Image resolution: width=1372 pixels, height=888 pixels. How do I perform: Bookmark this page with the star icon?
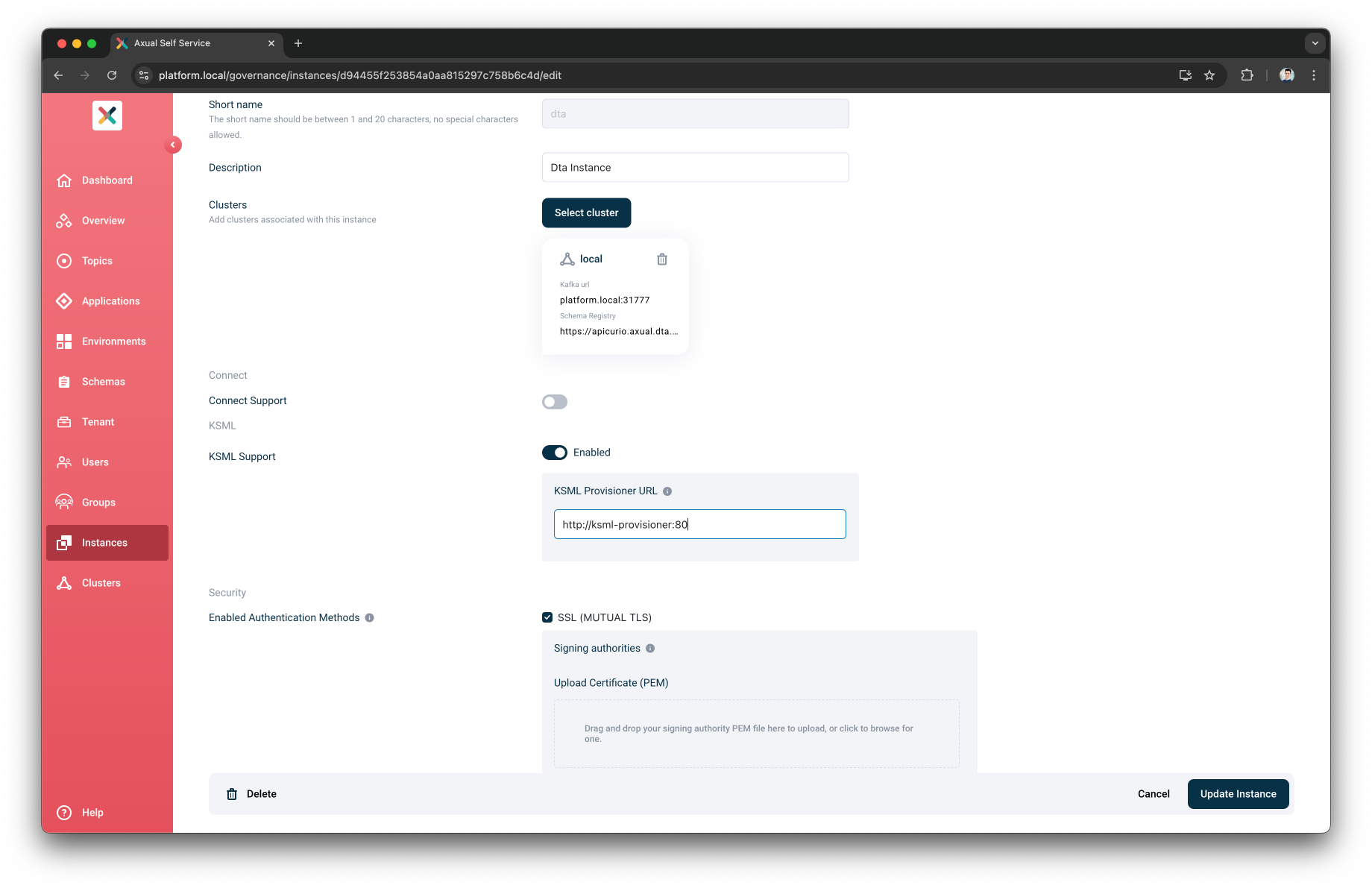point(1209,75)
